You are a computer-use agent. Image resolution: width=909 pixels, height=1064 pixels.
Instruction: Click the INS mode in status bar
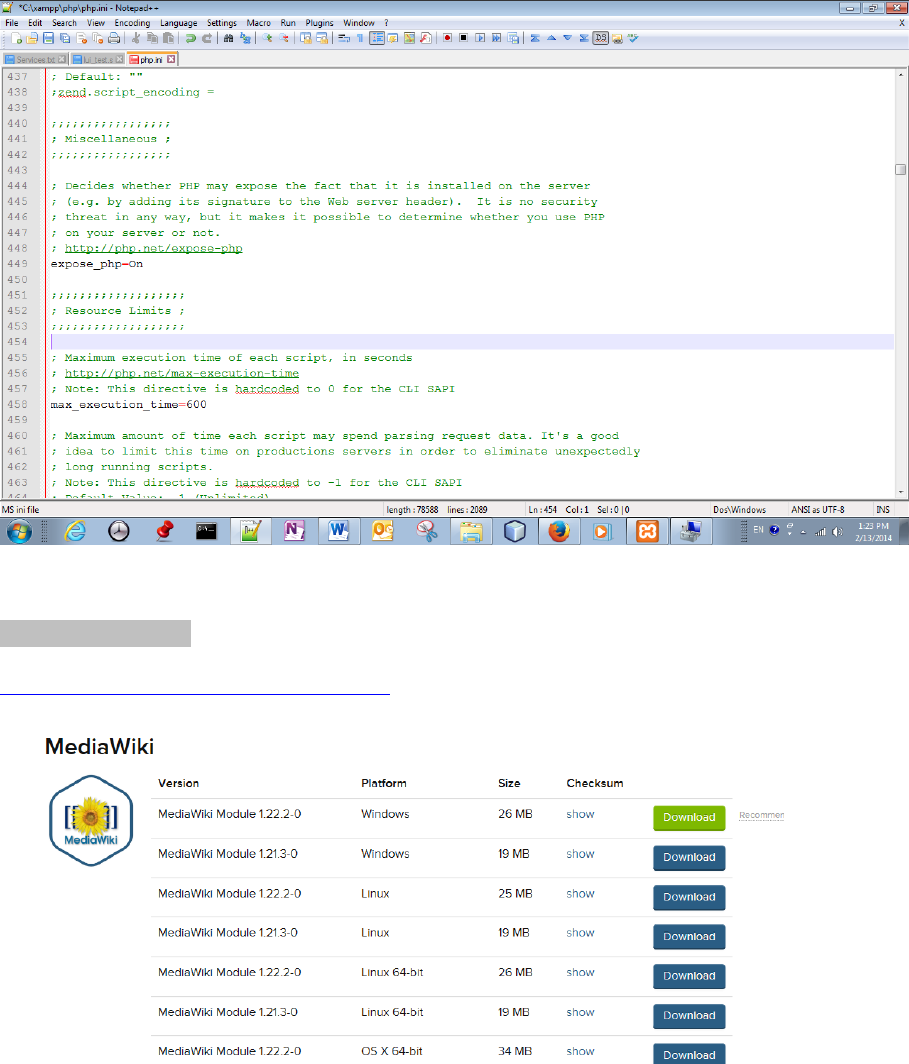pos(883,510)
